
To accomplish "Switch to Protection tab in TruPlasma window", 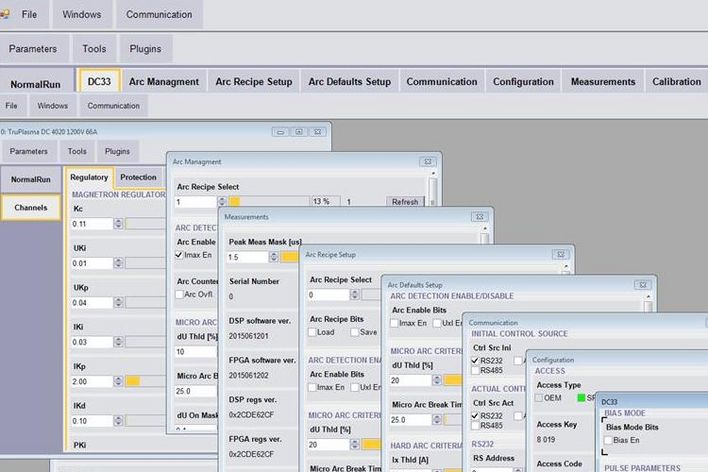I will point(138,177).
